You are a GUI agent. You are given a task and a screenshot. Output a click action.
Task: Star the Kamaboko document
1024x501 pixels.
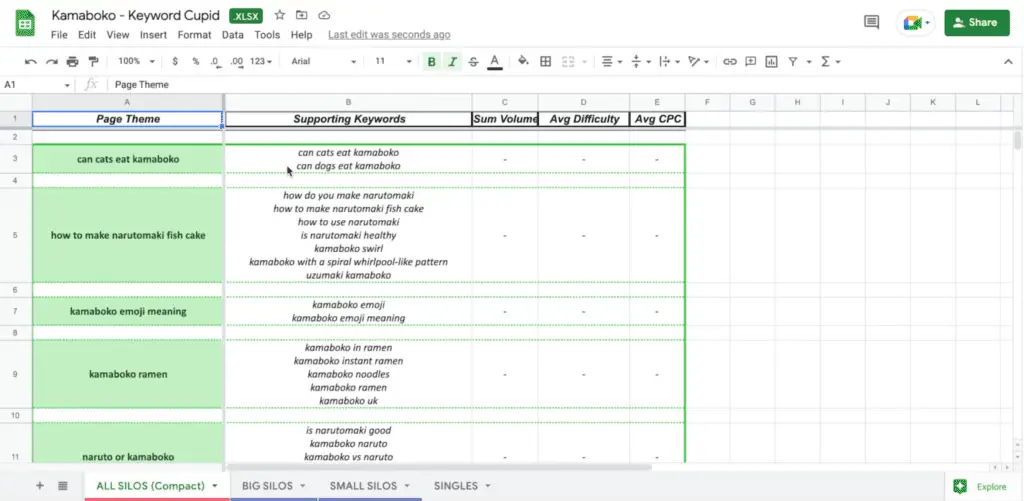tap(280, 15)
